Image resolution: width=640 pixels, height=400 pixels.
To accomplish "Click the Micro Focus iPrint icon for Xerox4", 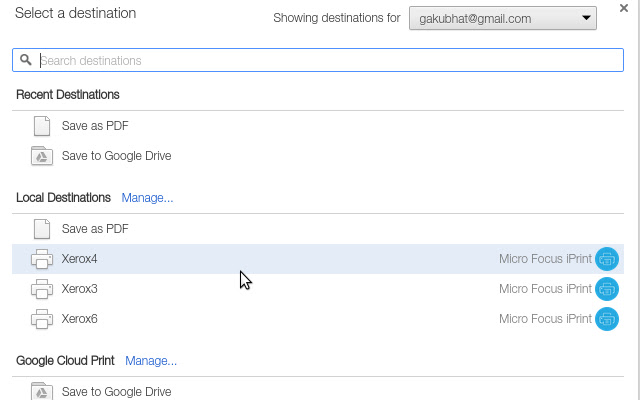I will (x=607, y=259).
